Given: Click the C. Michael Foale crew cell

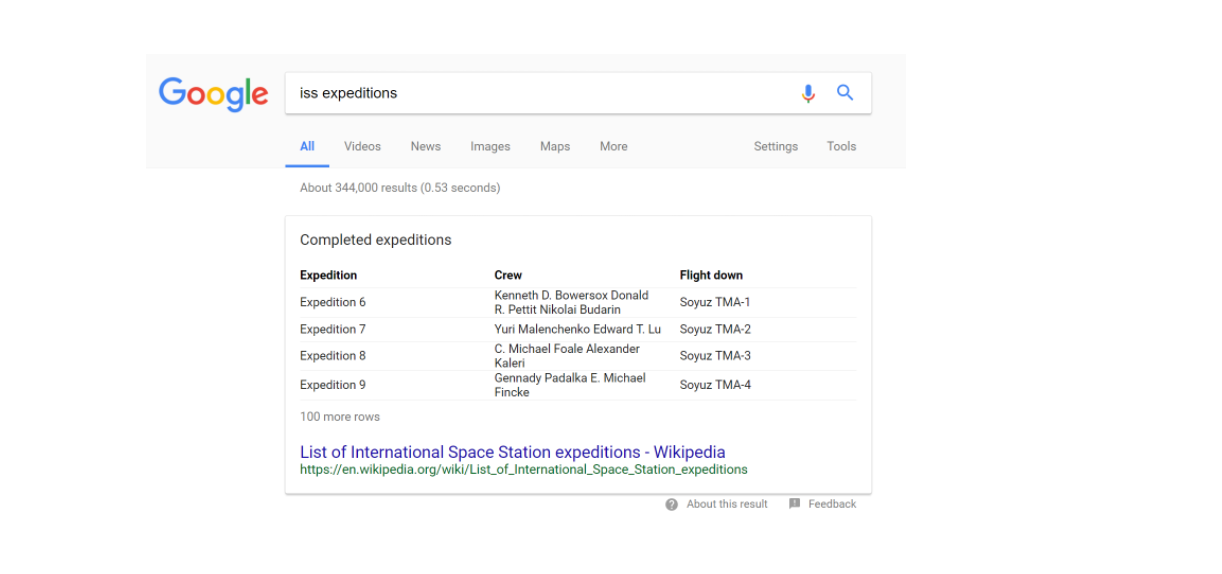Looking at the screenshot, I should tap(567, 356).
